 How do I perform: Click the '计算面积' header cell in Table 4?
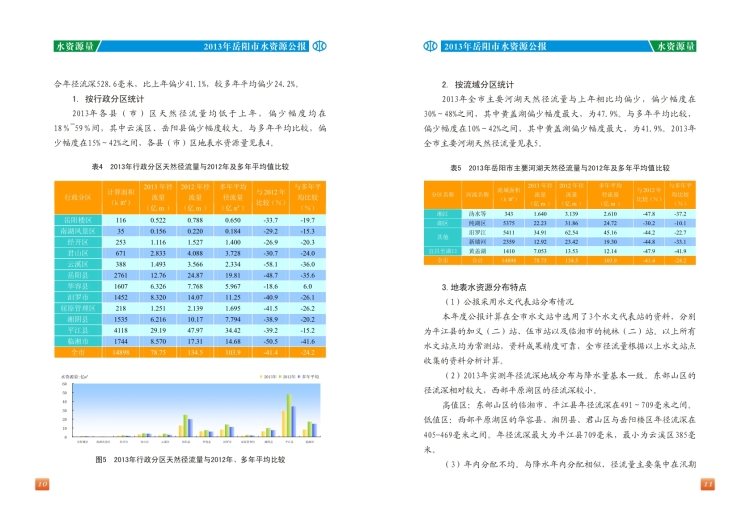tap(121, 197)
